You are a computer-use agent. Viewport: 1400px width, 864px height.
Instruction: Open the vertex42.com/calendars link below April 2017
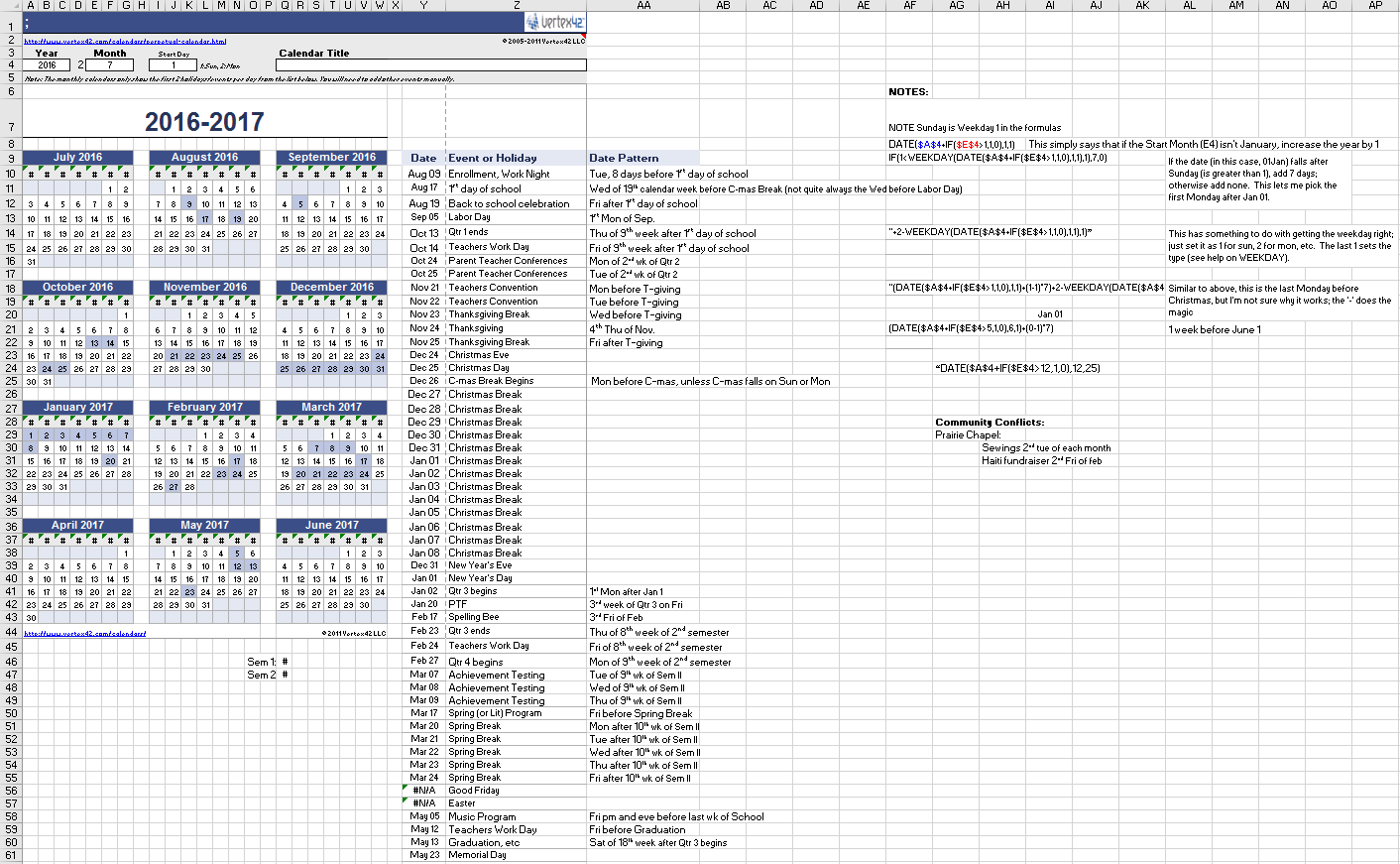tap(84, 633)
